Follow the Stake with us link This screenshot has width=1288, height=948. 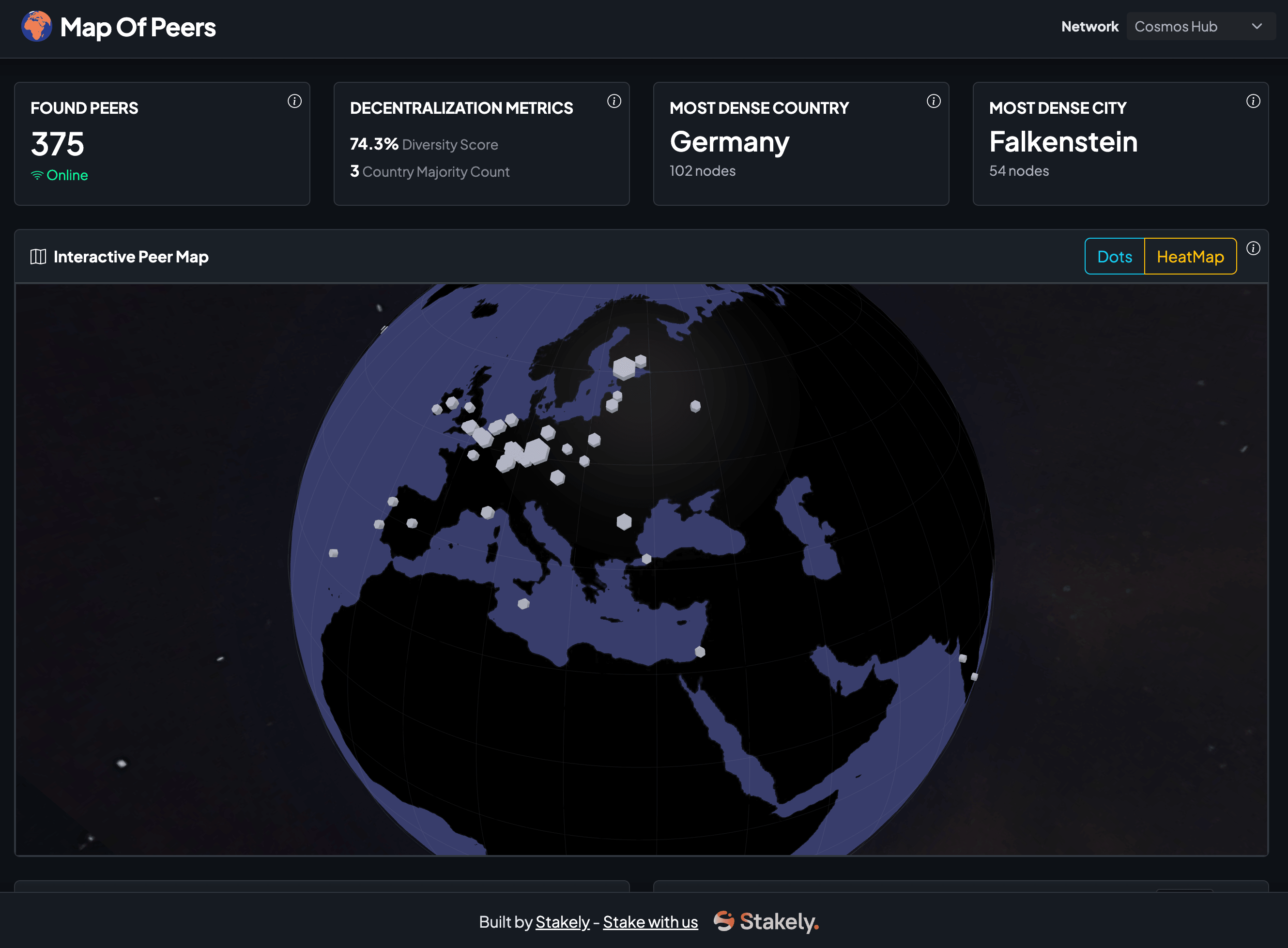(x=650, y=921)
